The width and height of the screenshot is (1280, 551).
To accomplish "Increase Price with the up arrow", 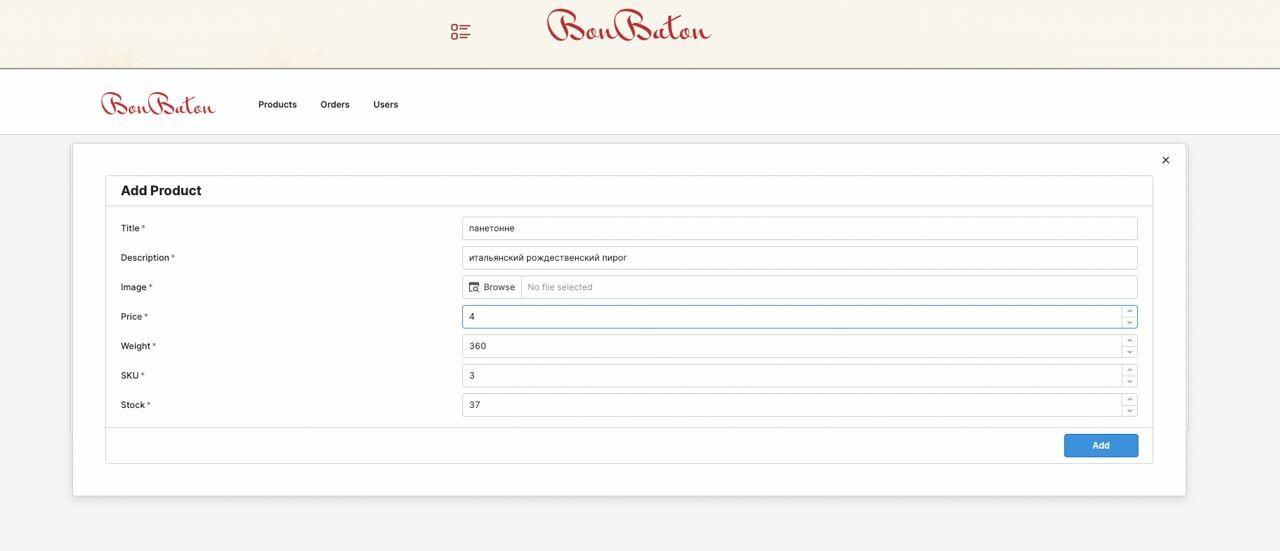I will [x=1129, y=311].
